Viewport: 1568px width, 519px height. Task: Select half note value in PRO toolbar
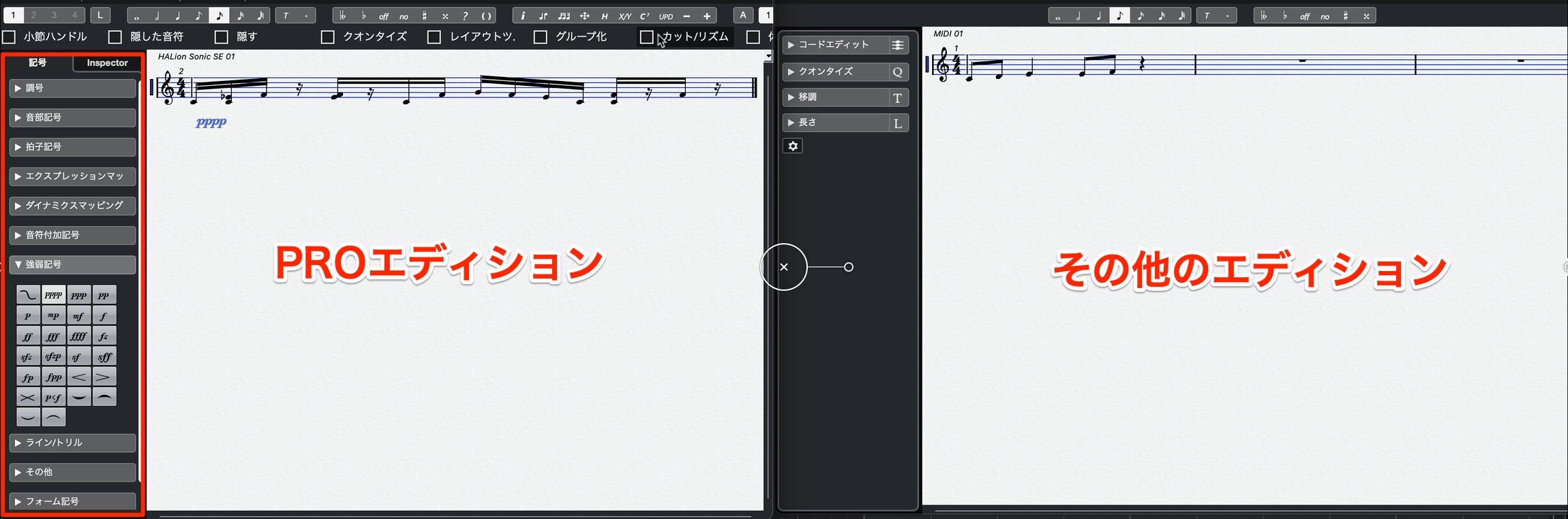pyautogui.click(x=157, y=16)
